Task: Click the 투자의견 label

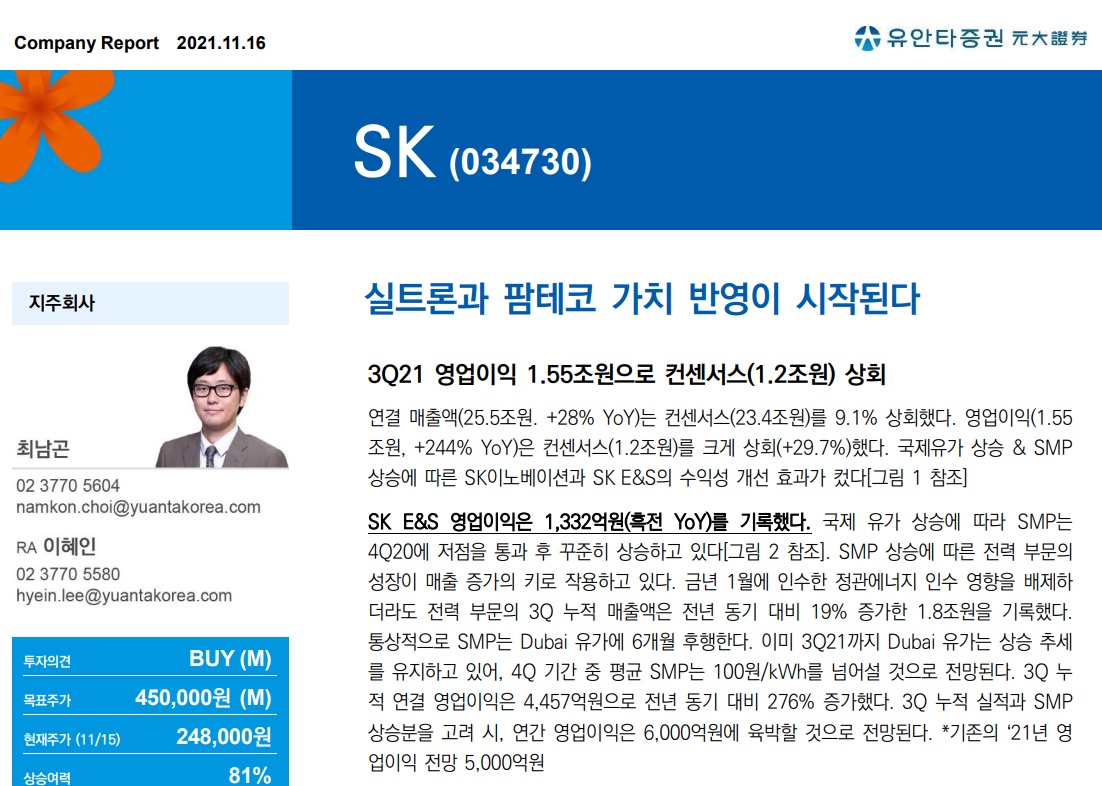Action: (47, 662)
